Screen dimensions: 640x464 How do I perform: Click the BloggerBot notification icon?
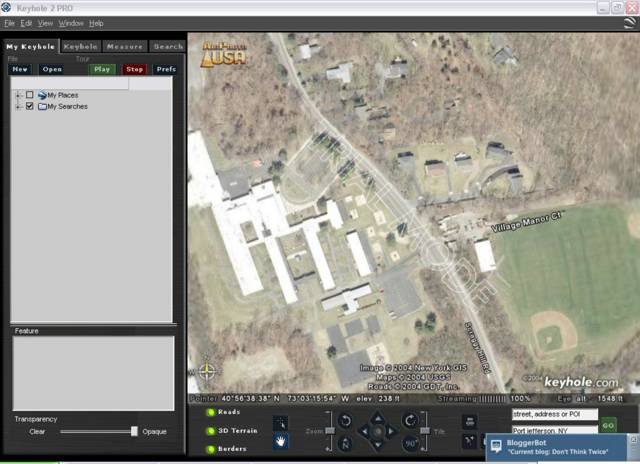coord(496,446)
